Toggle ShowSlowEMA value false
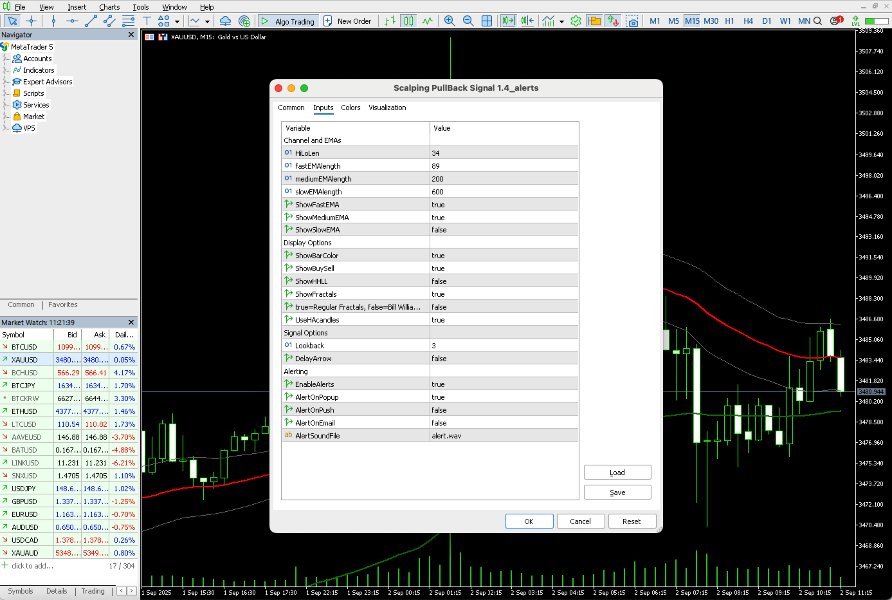Image resolution: width=892 pixels, height=600 pixels. tap(504, 230)
